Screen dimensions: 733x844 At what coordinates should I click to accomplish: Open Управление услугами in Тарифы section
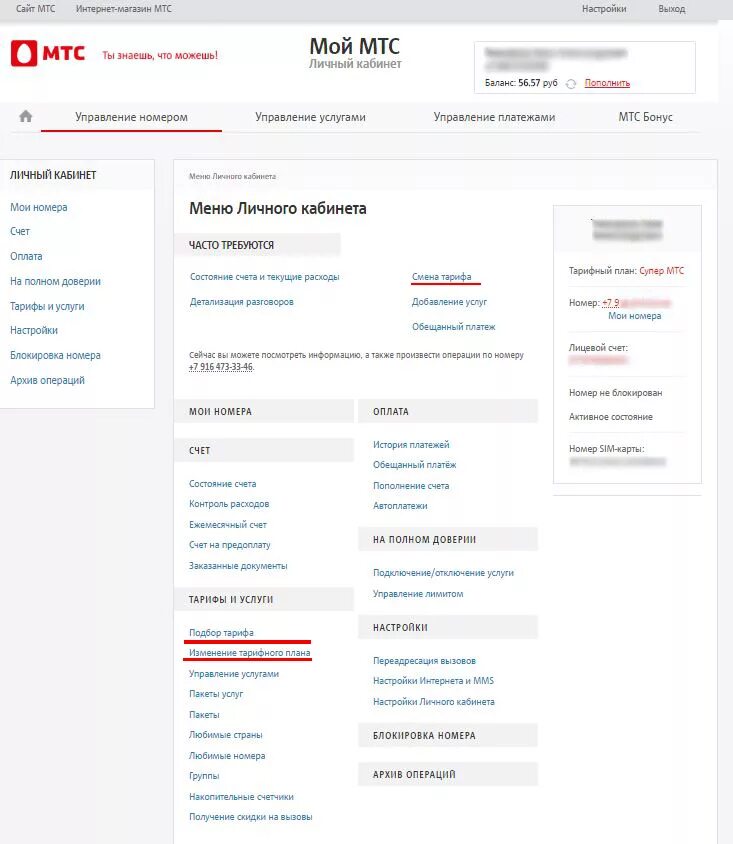coord(234,674)
